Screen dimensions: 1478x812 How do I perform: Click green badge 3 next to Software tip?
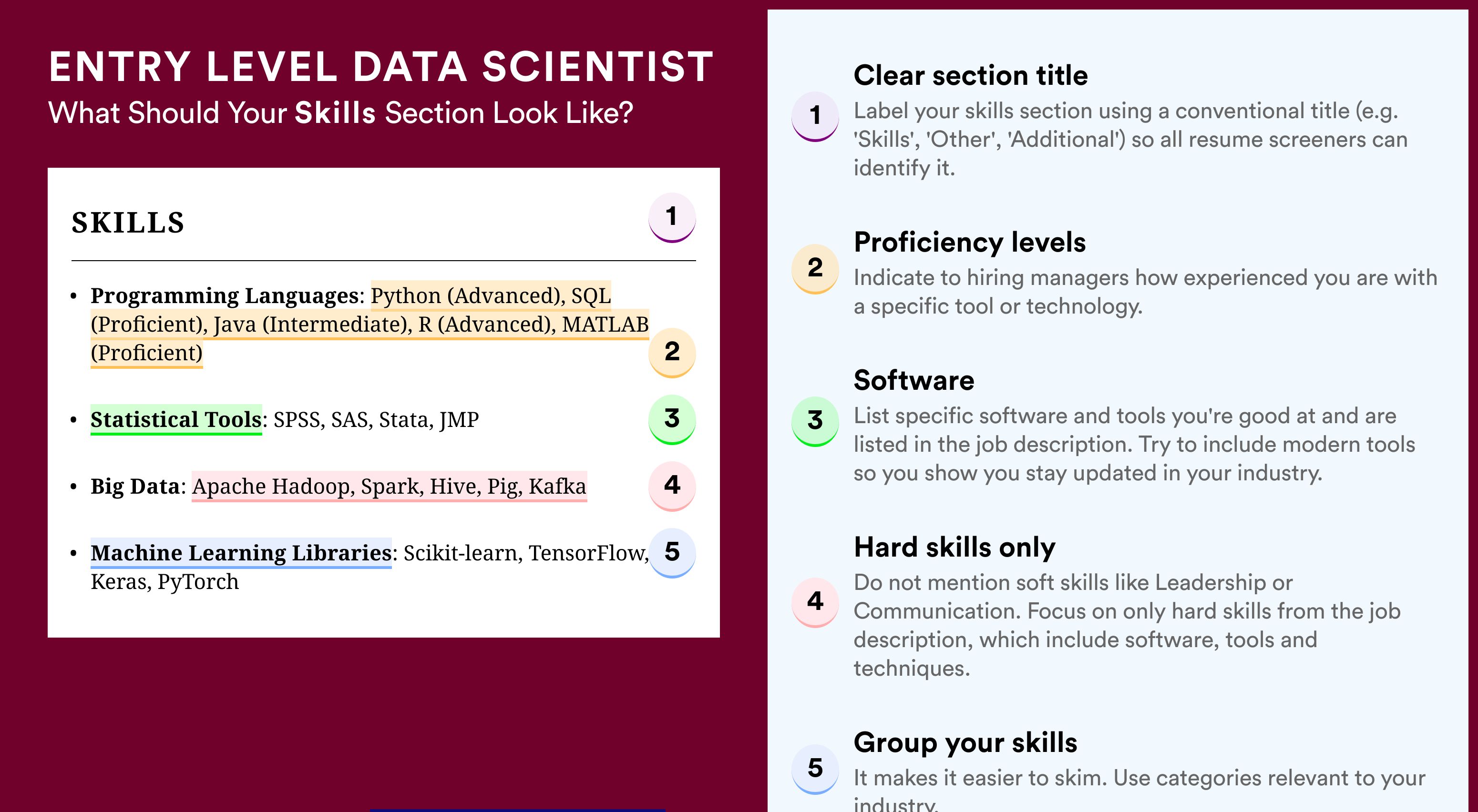815,421
